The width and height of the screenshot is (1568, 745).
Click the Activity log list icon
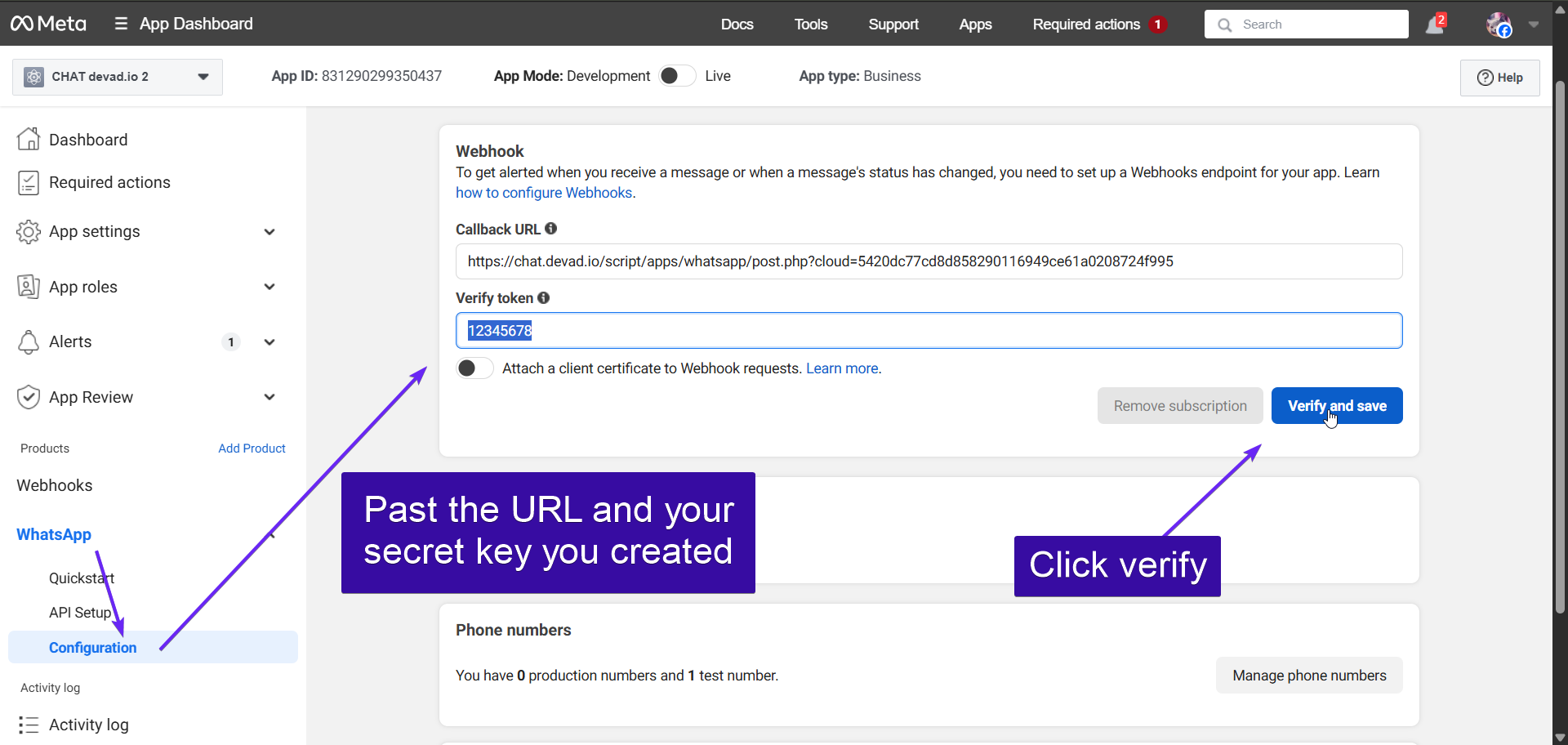29,725
